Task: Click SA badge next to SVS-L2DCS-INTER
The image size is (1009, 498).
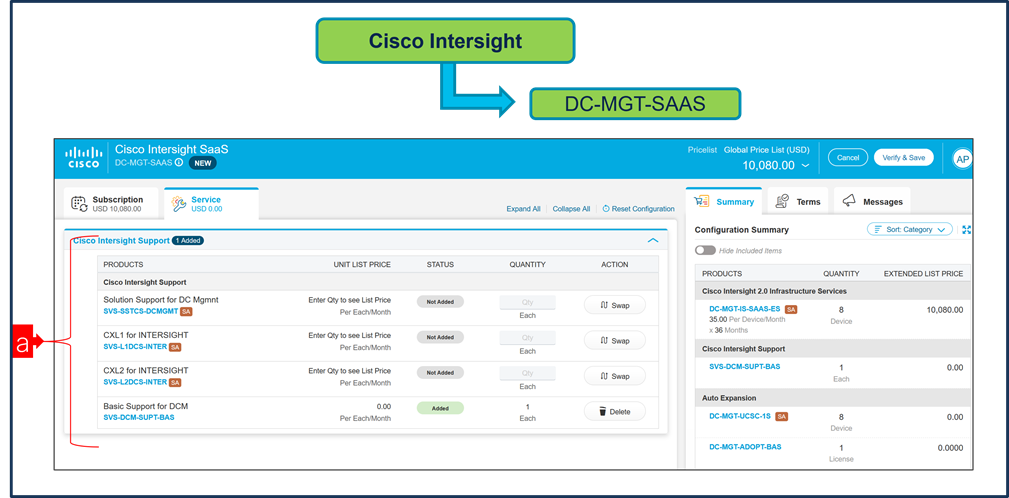Action: 175,382
